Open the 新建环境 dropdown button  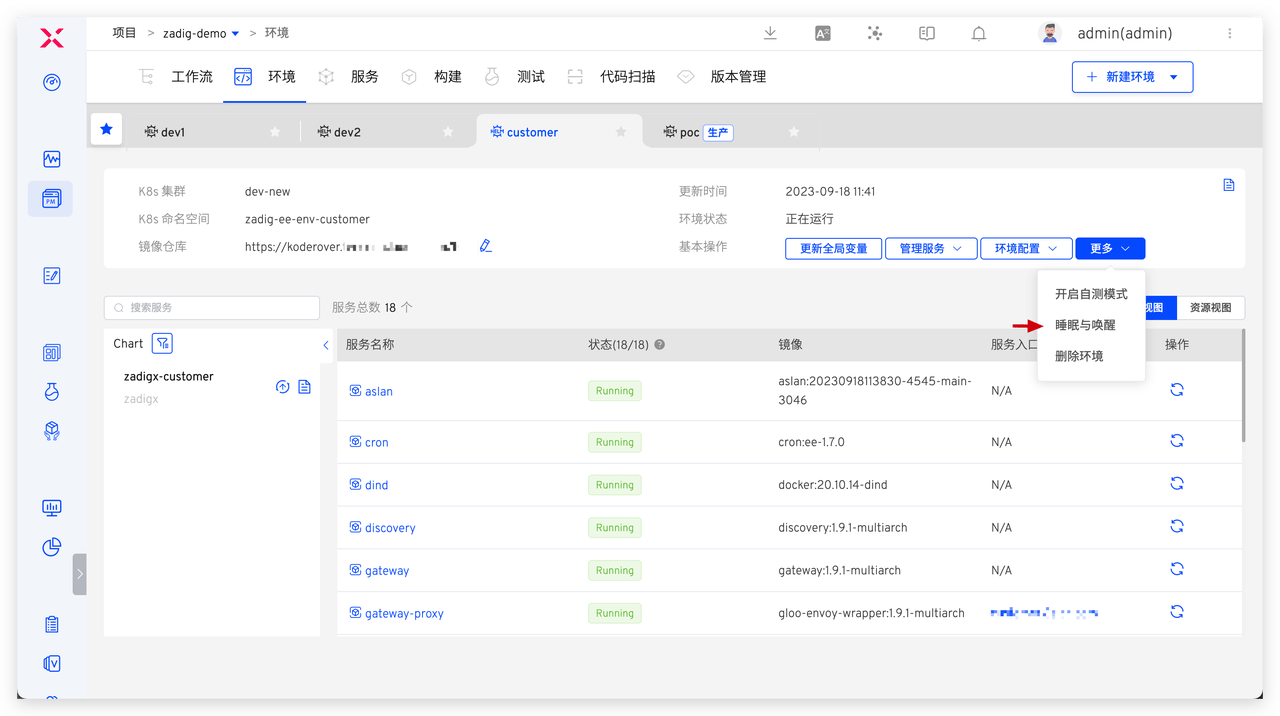pyautogui.click(x=1132, y=77)
